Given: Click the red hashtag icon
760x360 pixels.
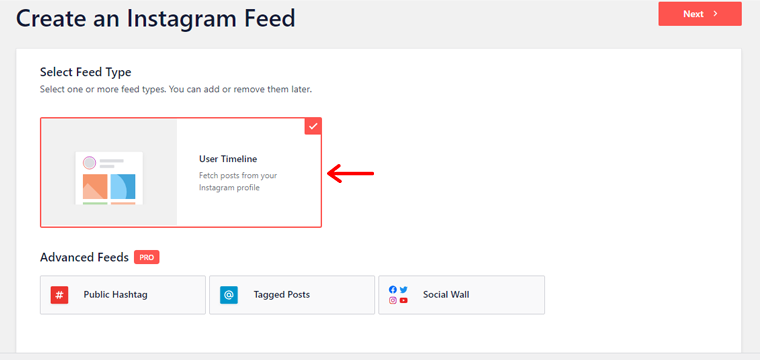Looking at the screenshot, I should click(x=59, y=295).
